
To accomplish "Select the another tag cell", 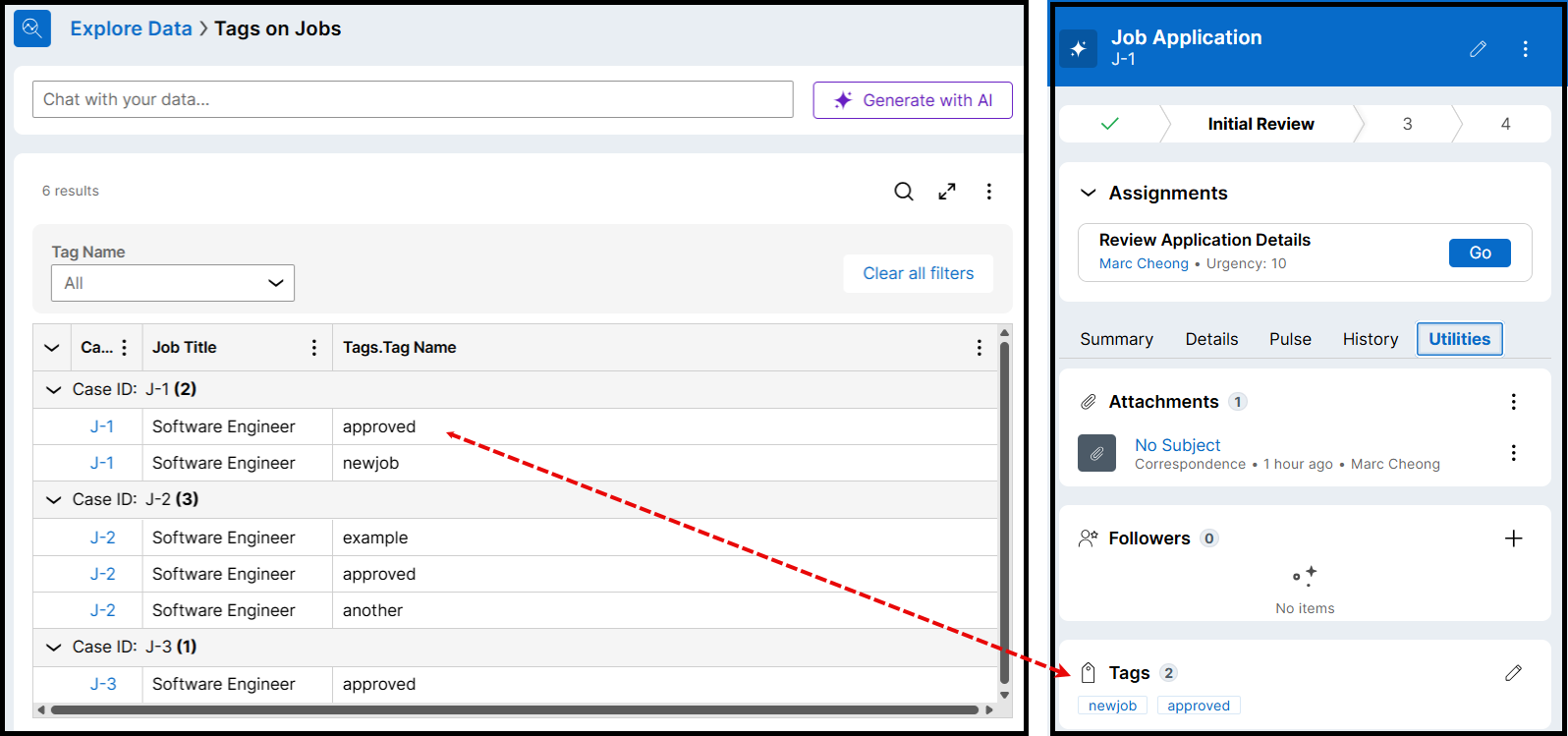I will pyautogui.click(x=665, y=610).
